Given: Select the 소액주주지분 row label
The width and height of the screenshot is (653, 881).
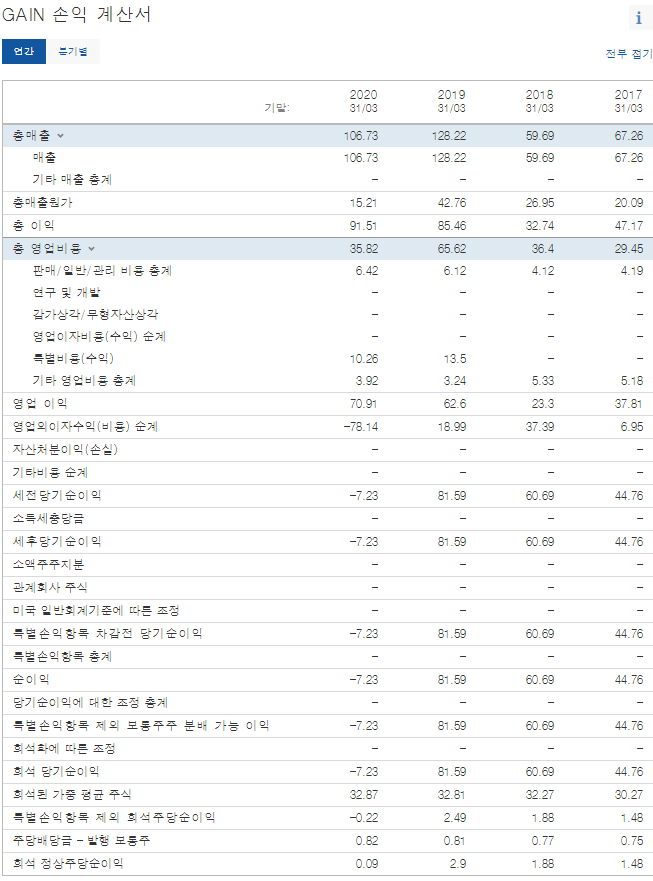Looking at the screenshot, I should pos(48,564).
